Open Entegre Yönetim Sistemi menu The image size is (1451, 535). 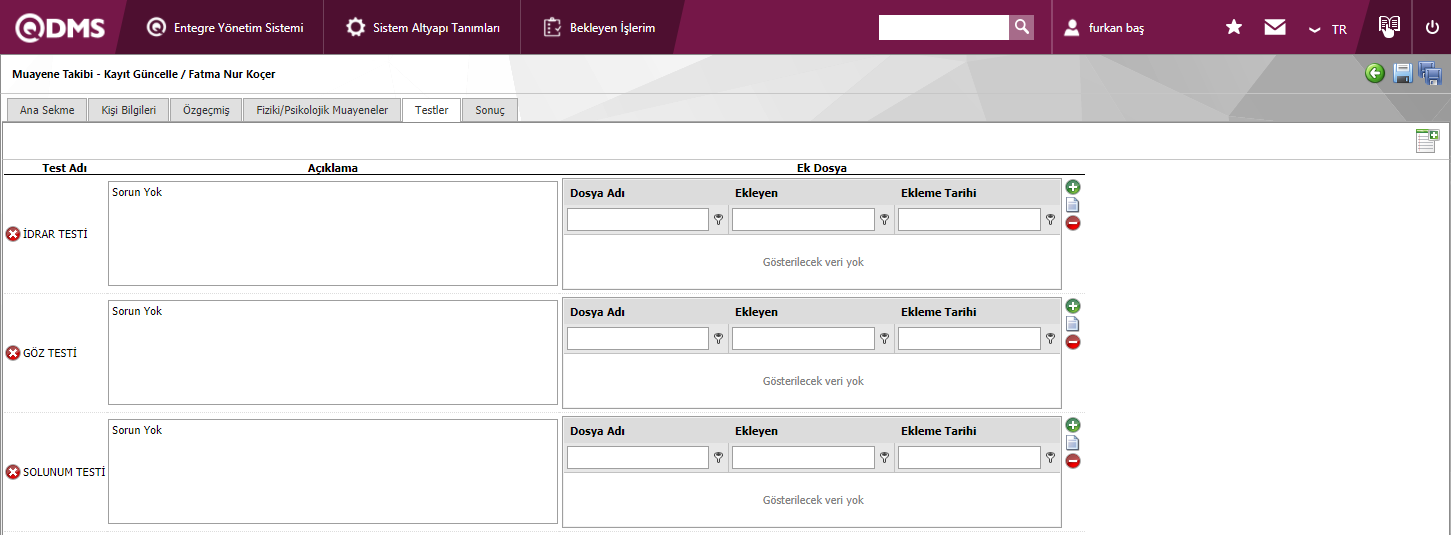click(x=225, y=28)
